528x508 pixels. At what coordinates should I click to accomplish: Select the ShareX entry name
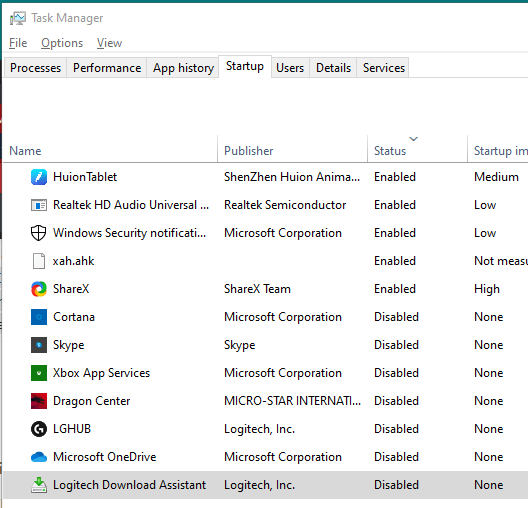(x=71, y=289)
